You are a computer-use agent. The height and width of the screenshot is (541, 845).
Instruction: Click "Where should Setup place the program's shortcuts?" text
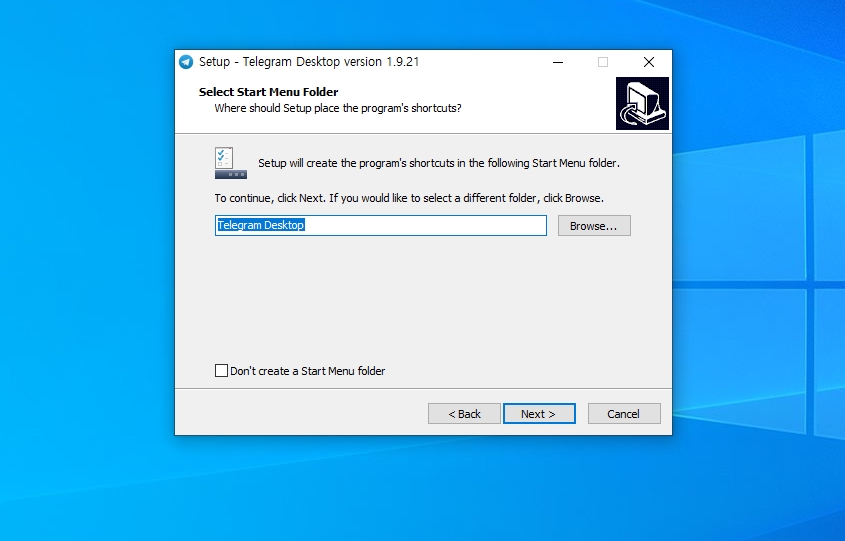click(x=338, y=108)
